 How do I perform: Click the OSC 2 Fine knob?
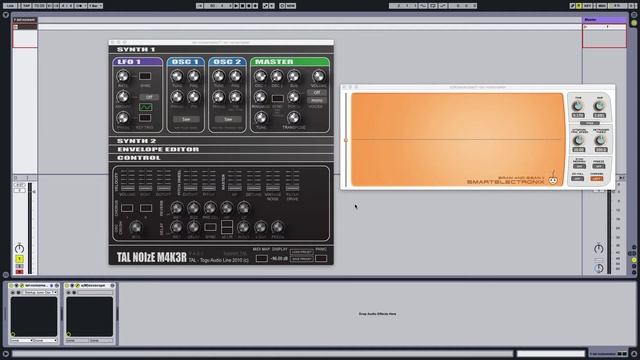click(x=236, y=76)
